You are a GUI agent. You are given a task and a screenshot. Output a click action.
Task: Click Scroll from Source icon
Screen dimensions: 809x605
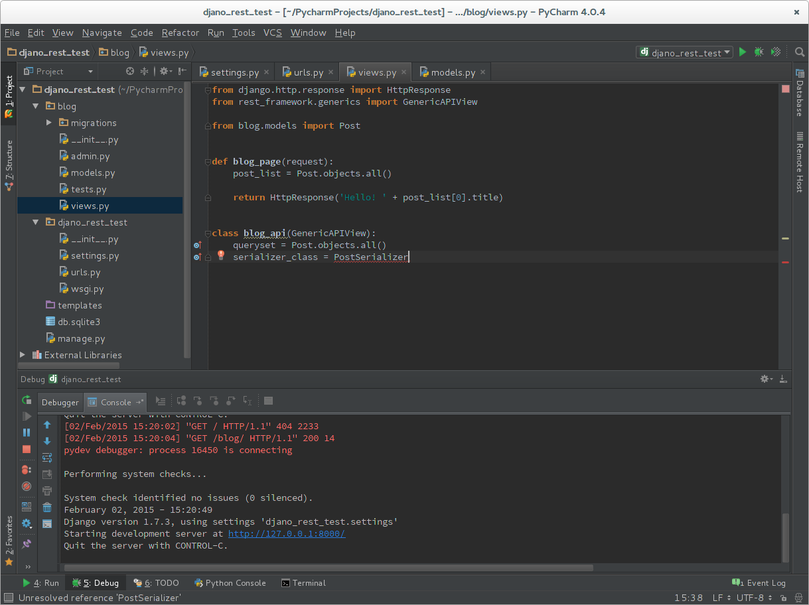coord(130,71)
